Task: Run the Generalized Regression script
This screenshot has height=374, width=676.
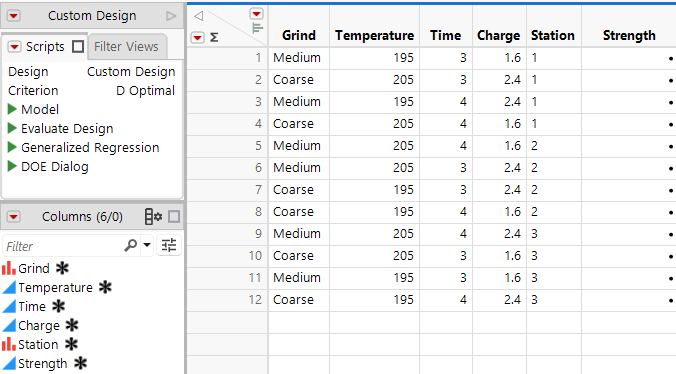Action: pyautogui.click(x=12, y=147)
